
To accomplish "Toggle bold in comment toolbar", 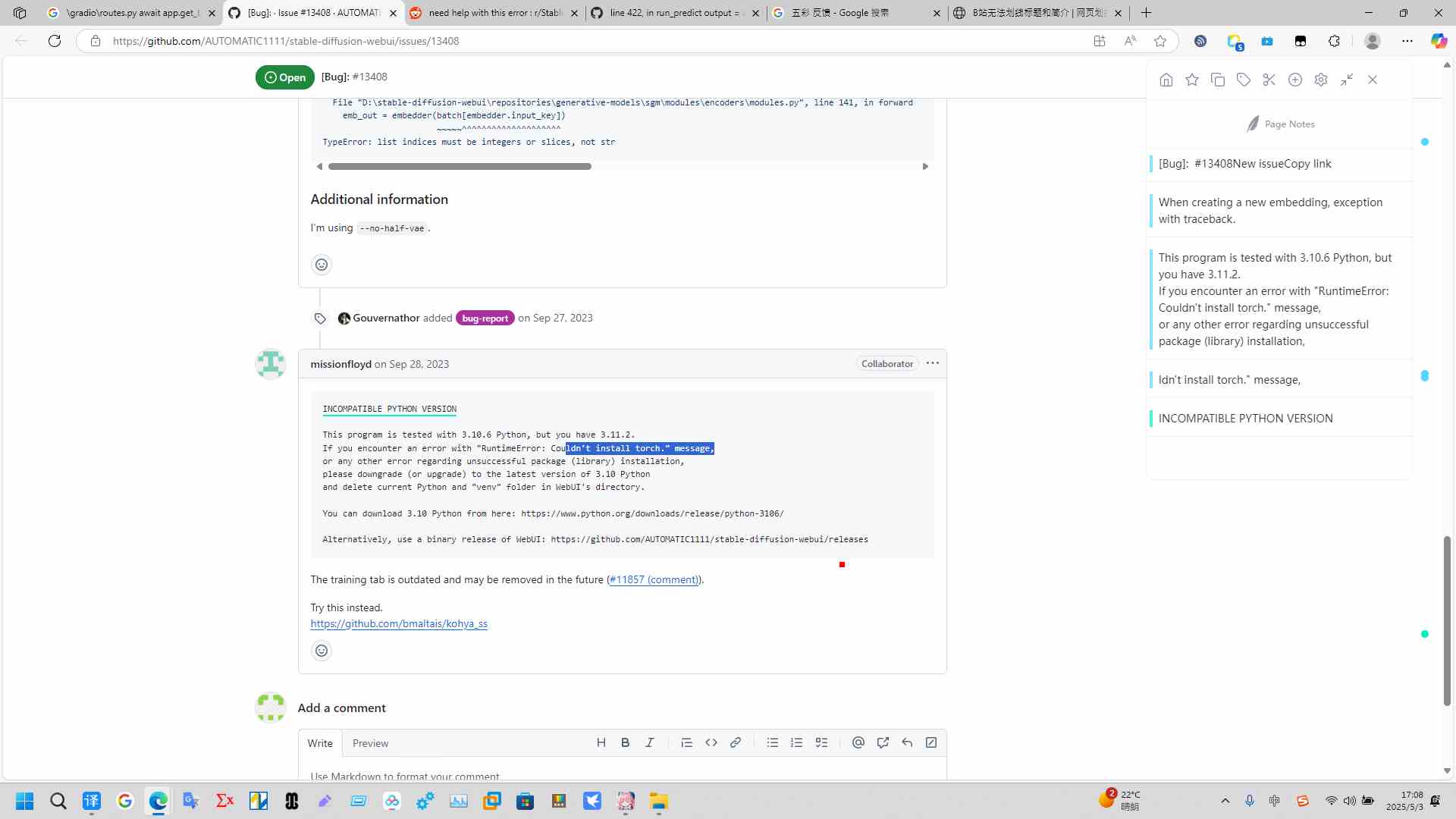I will (626, 743).
